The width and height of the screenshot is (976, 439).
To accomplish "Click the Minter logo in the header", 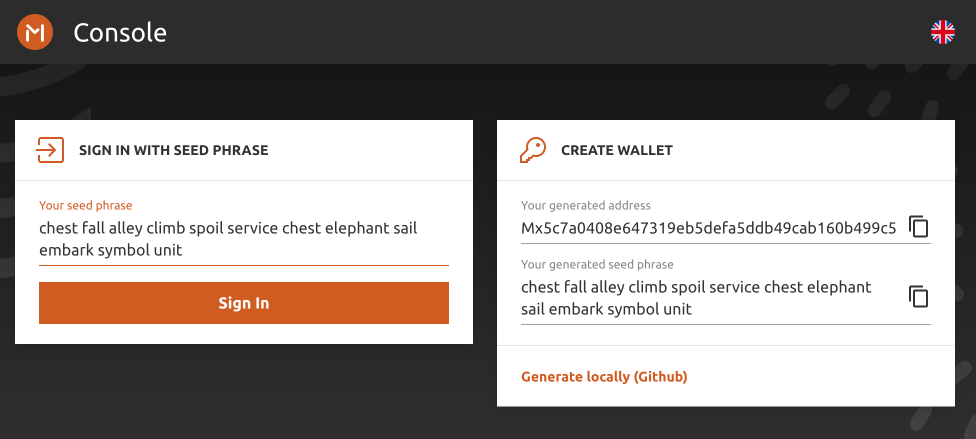I will click(35, 32).
